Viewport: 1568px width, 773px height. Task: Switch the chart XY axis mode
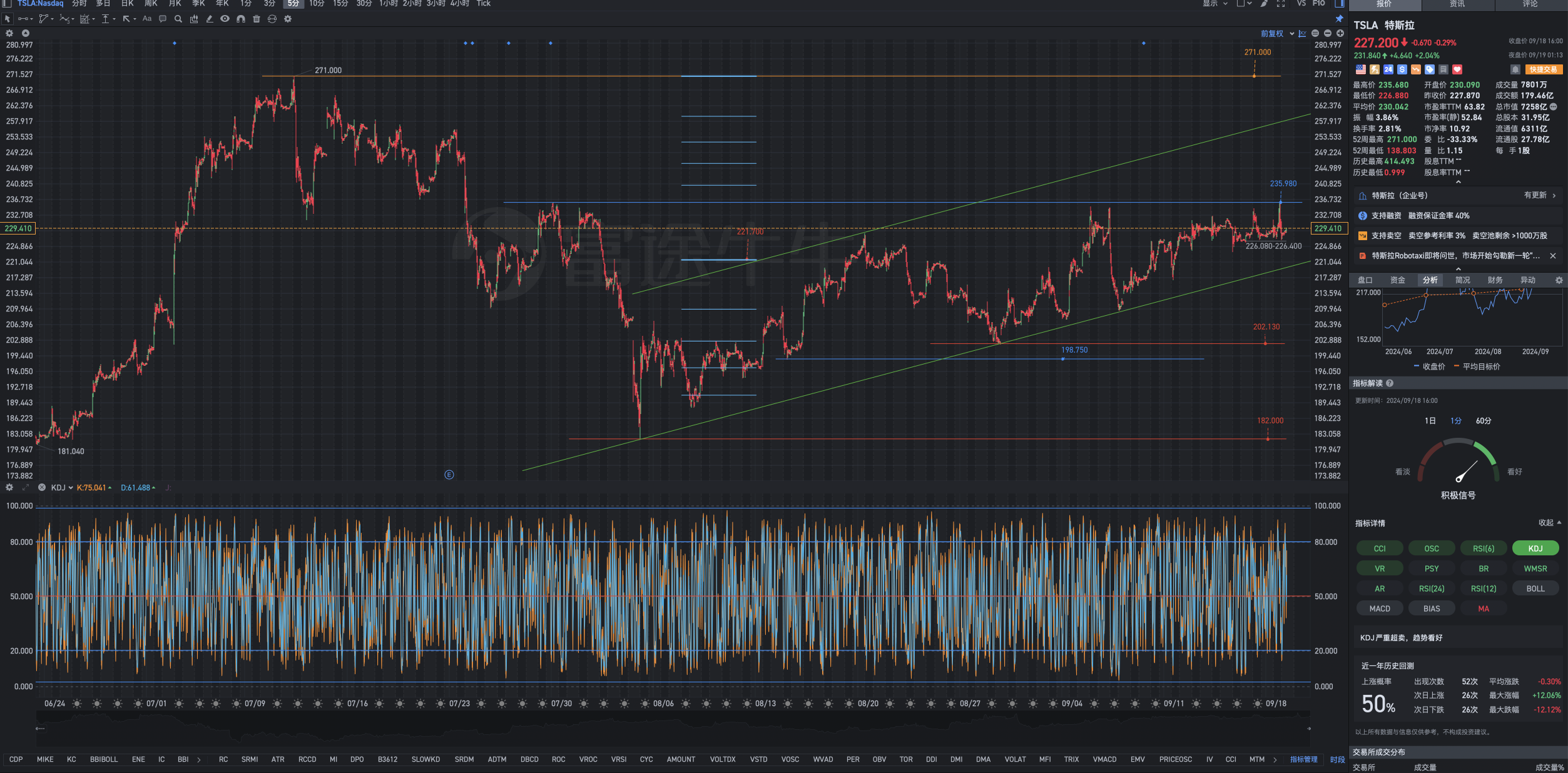point(1302,34)
